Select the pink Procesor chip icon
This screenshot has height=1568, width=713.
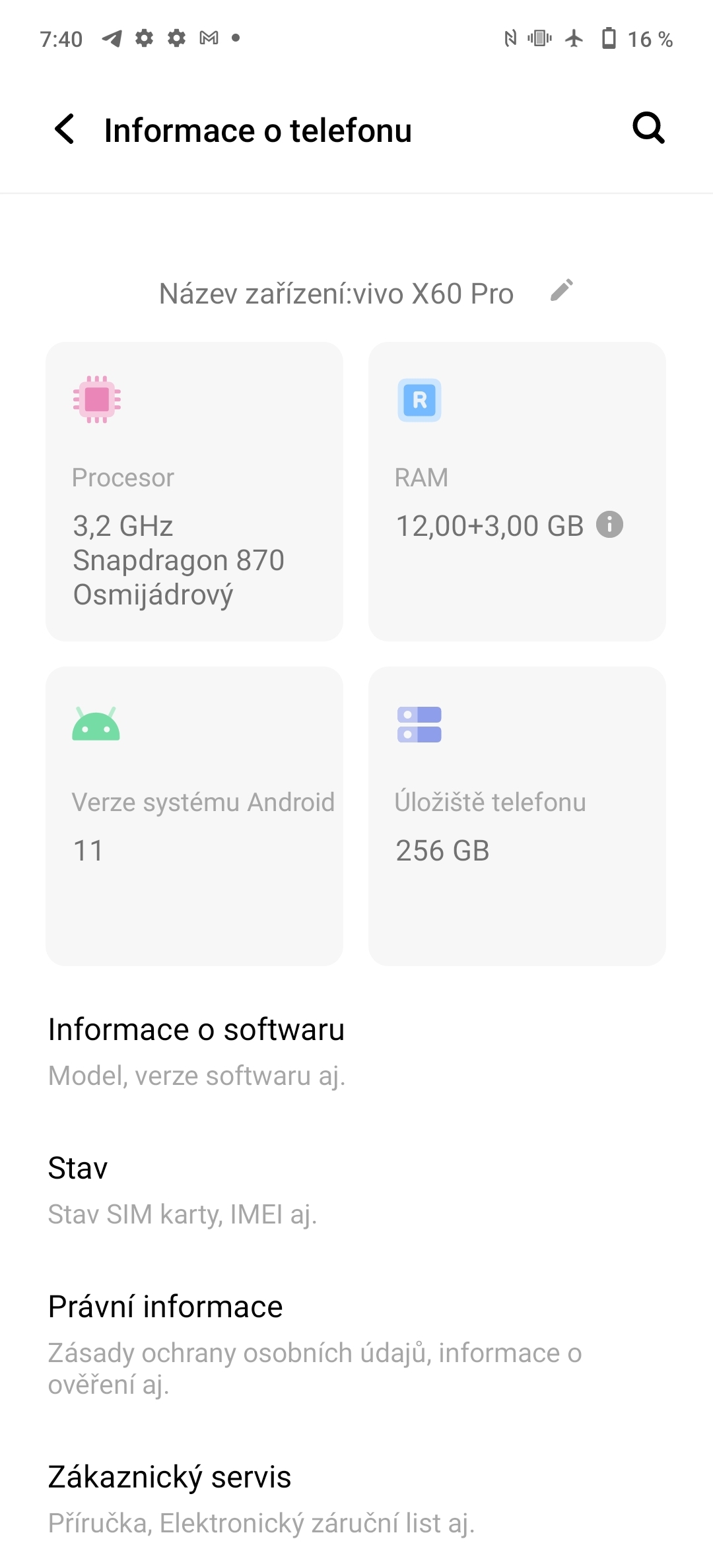pos(96,399)
